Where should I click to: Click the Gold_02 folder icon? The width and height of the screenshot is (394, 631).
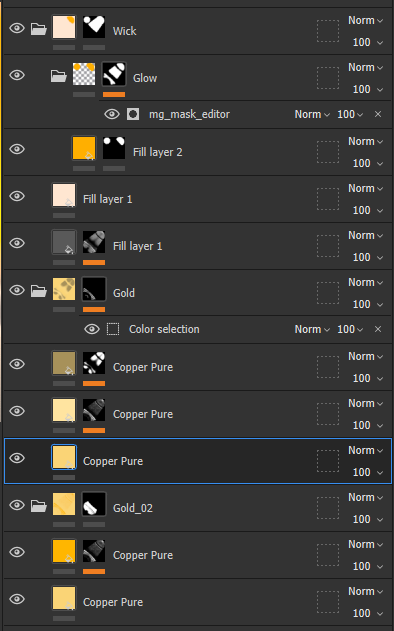[x=39, y=506]
